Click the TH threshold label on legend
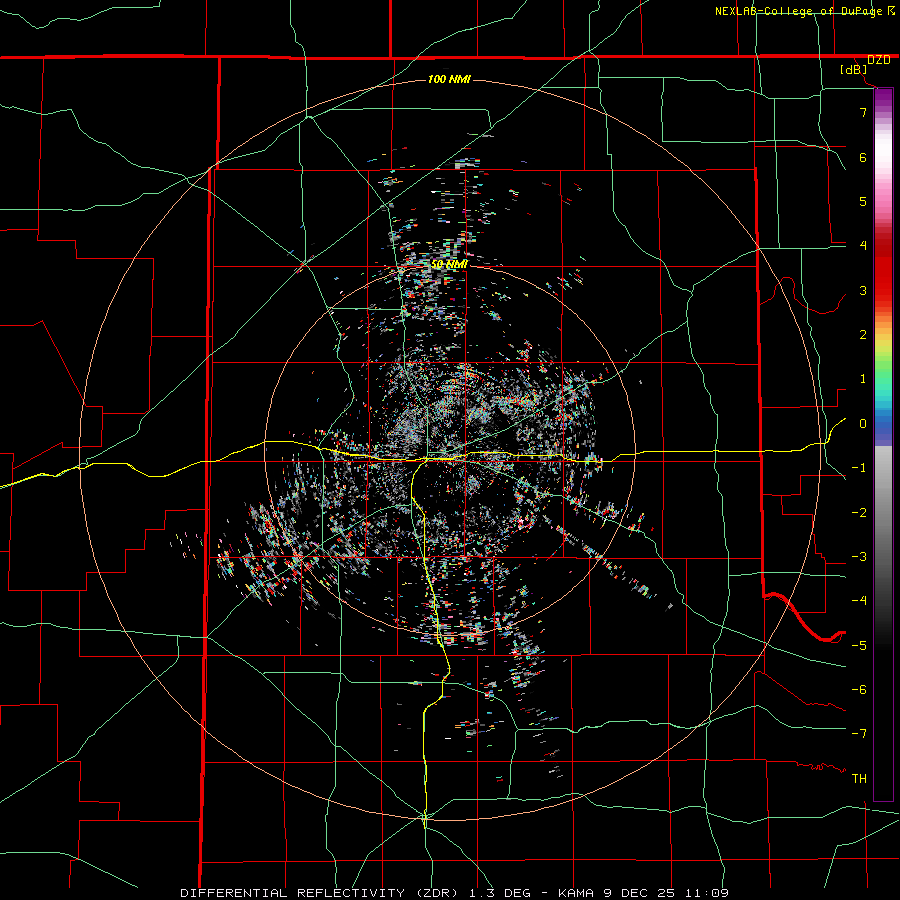This screenshot has height=900, width=900. (x=859, y=779)
